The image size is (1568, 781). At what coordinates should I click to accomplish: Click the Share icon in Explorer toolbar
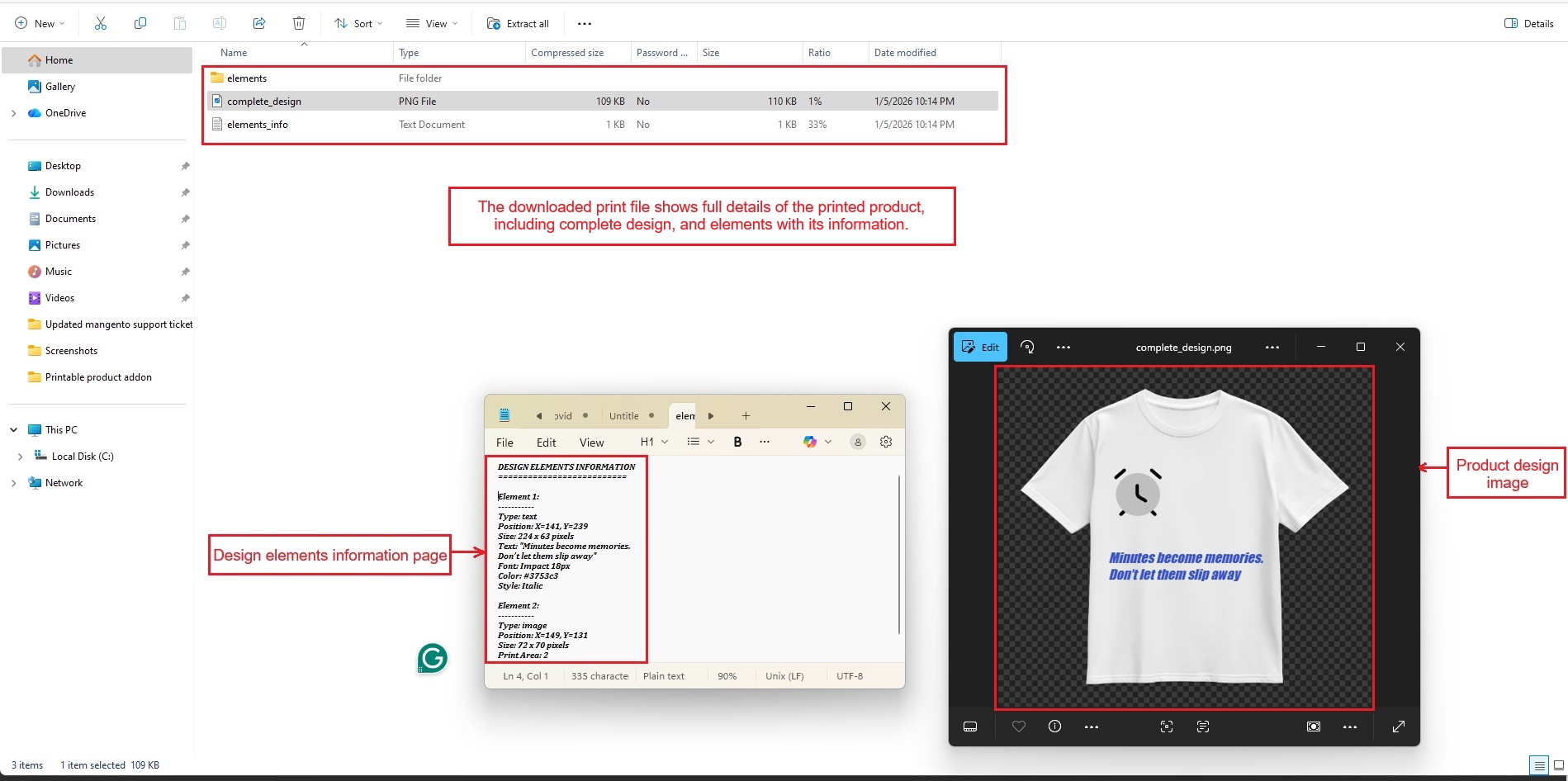pyautogui.click(x=259, y=23)
